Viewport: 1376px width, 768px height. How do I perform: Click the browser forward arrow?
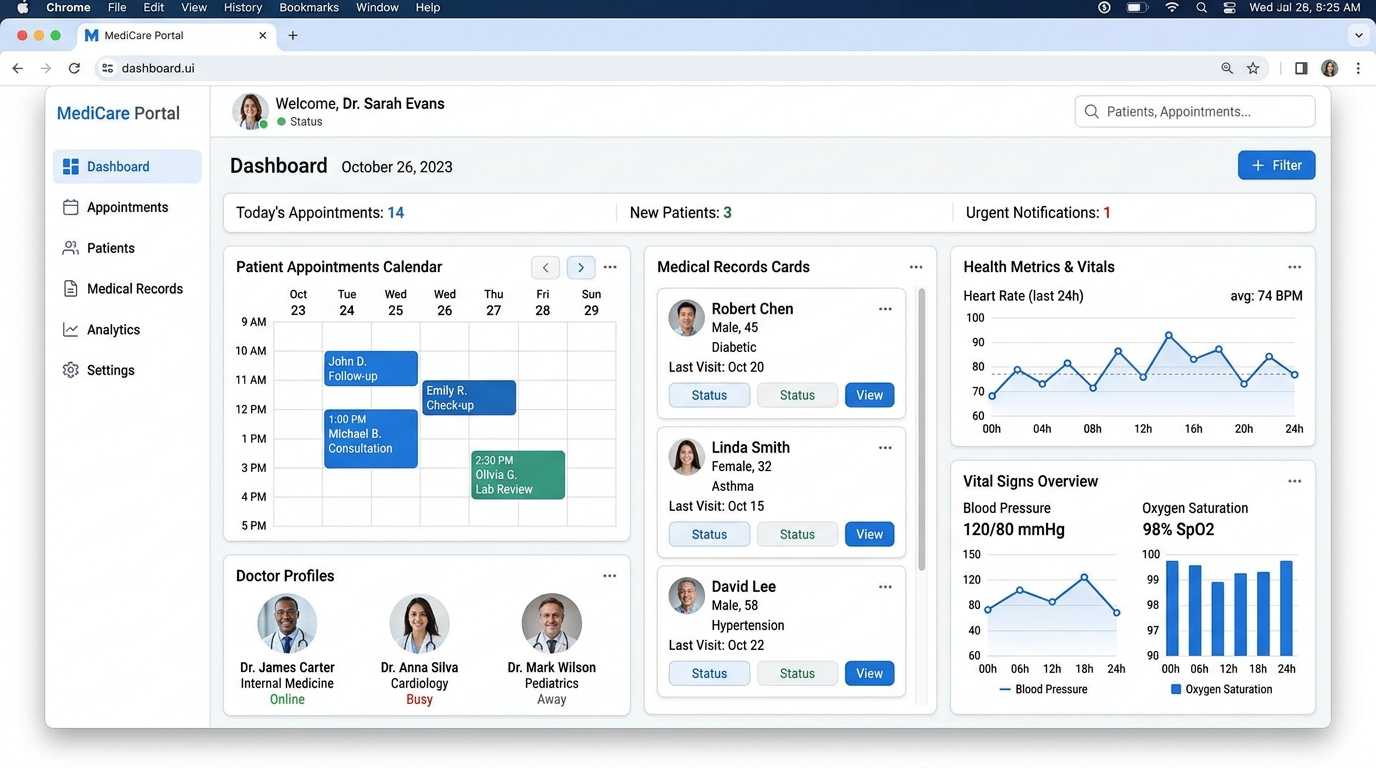(45, 68)
